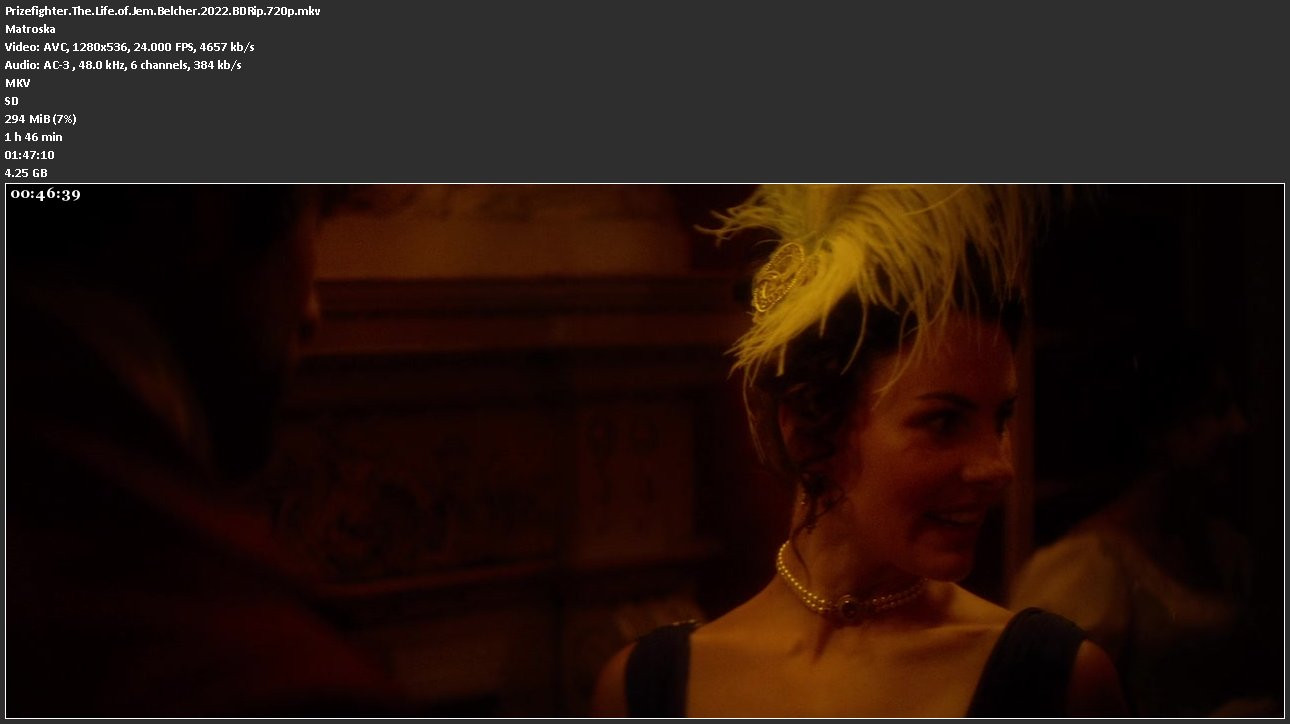The width and height of the screenshot is (1290, 724).
Task: Click the 24.000 FPS frame rate value
Action: pyautogui.click(x=160, y=47)
